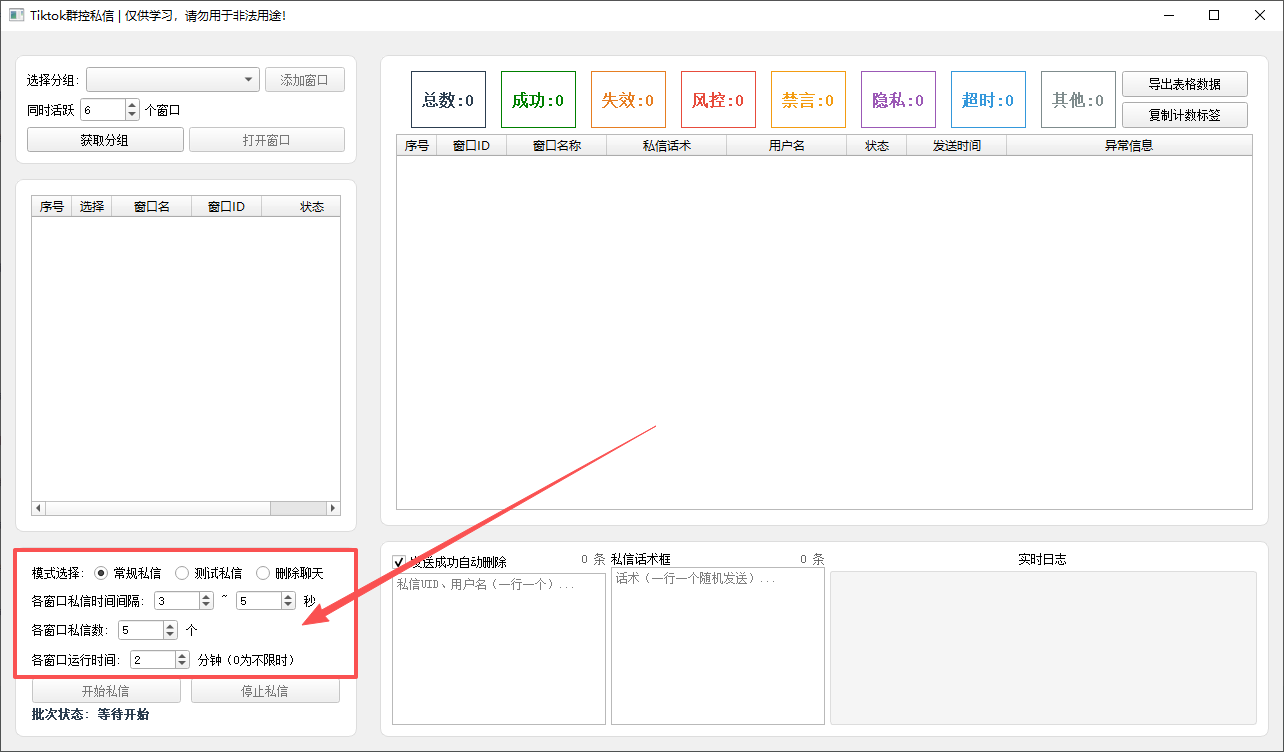
Task: Click the red 风控 counter label
Action: (x=718, y=100)
